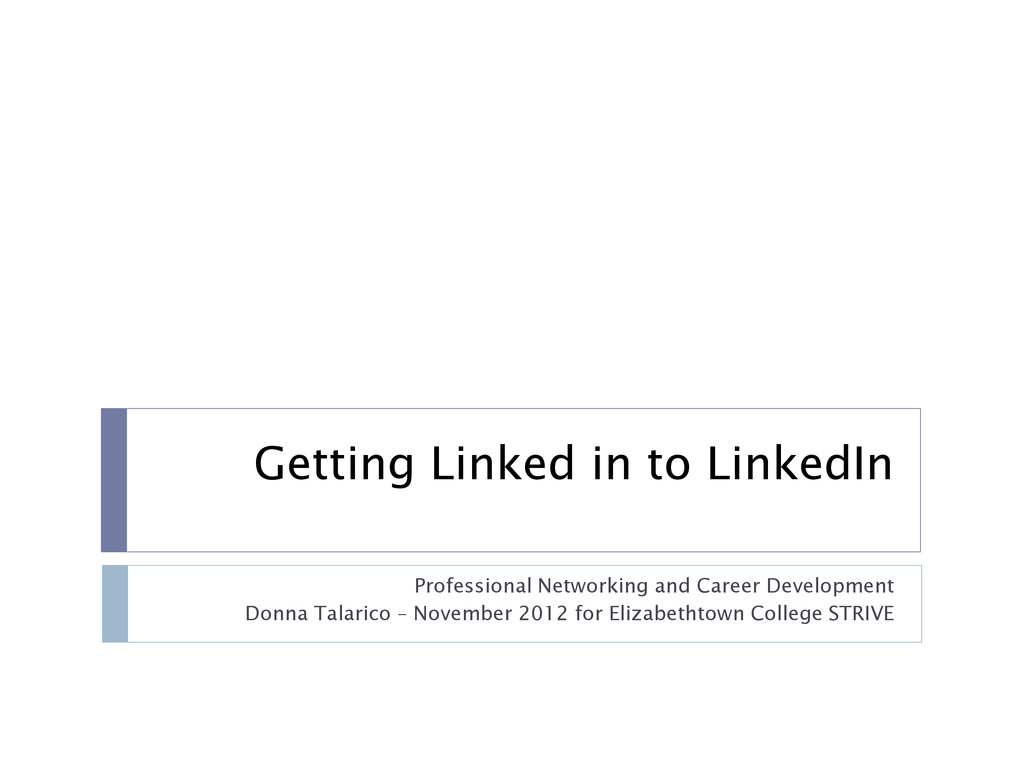Click the name "Donna" in the subtitle
Screen dimensions: 1024x768
point(276,613)
